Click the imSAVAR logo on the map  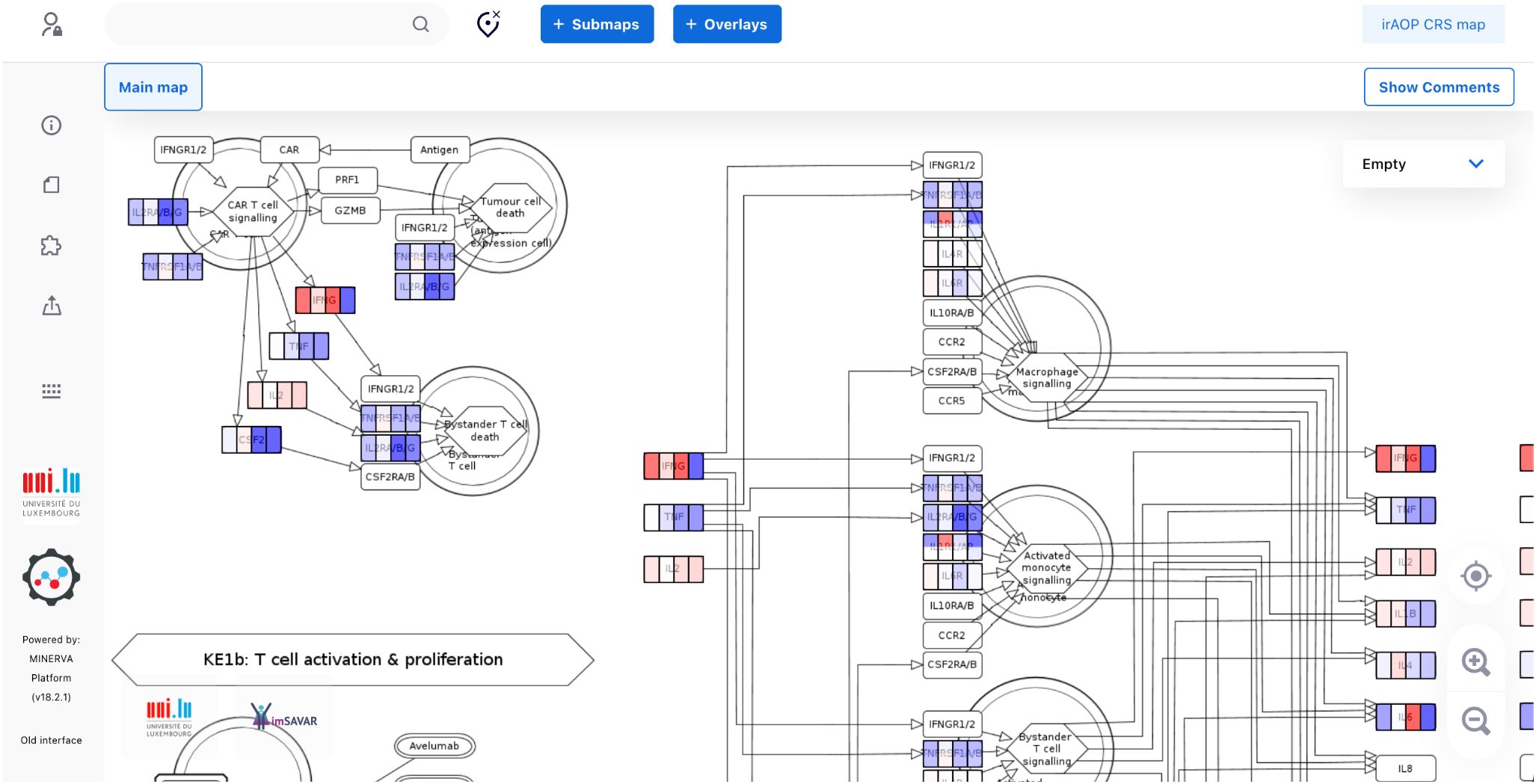coord(284,717)
